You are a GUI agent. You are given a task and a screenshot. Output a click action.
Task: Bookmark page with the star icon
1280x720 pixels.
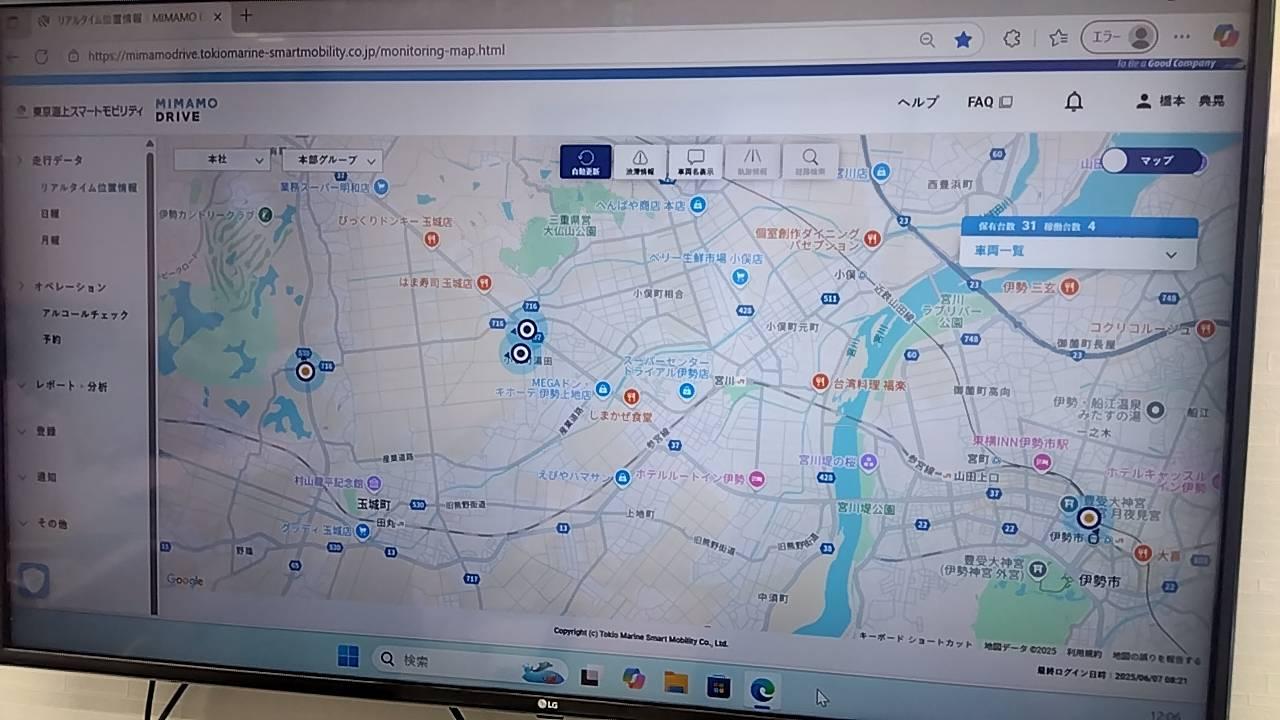962,39
